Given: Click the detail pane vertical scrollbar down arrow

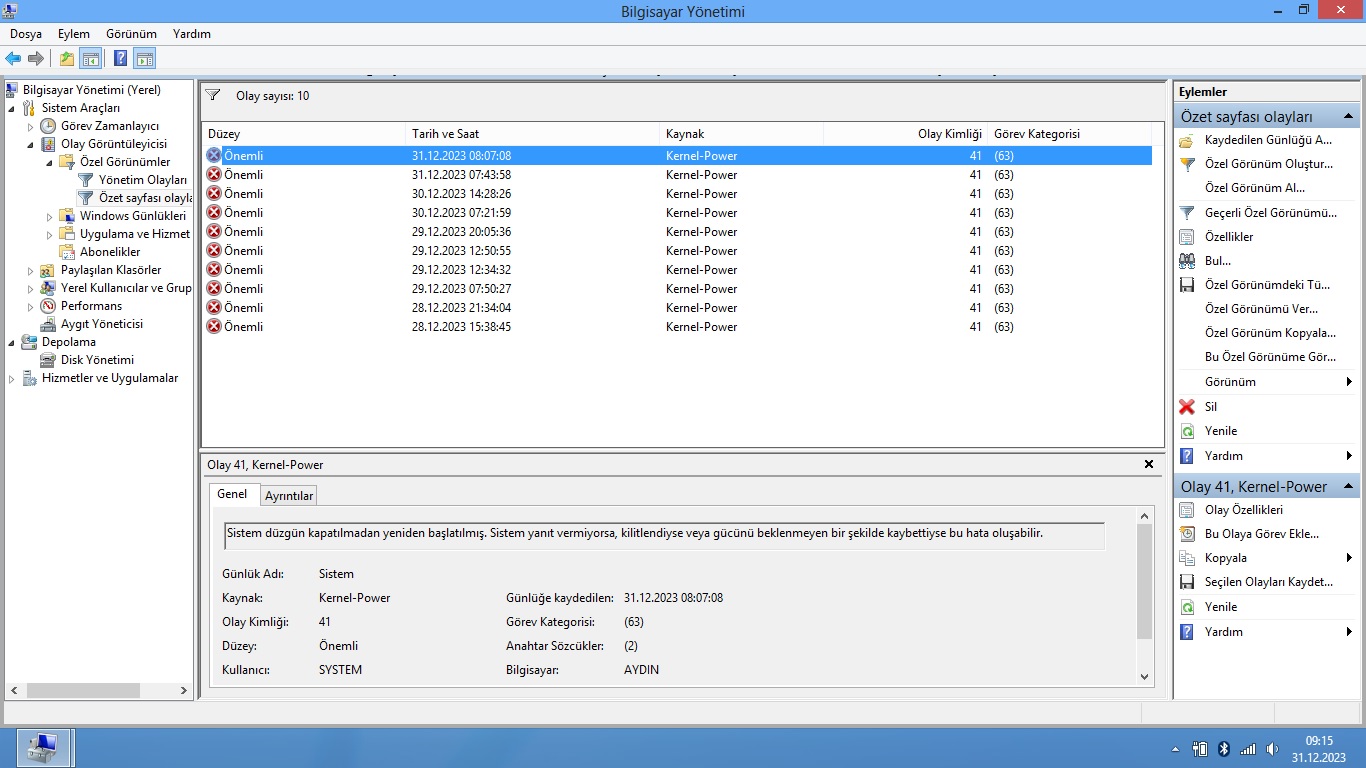Looking at the screenshot, I should (1146, 677).
